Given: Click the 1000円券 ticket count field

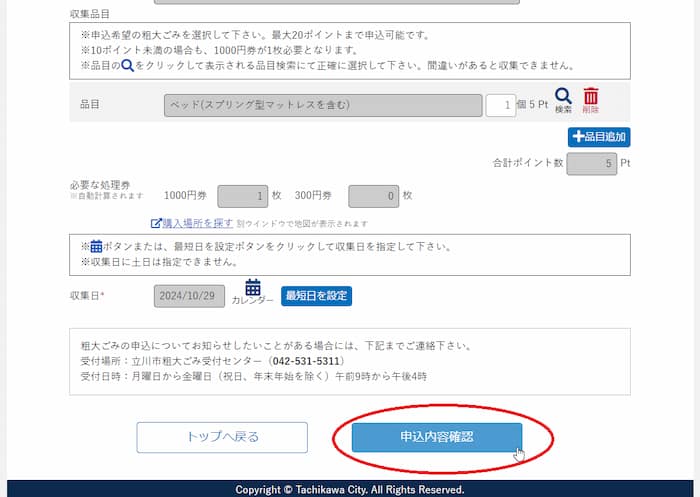Looking at the screenshot, I should (x=242, y=196).
